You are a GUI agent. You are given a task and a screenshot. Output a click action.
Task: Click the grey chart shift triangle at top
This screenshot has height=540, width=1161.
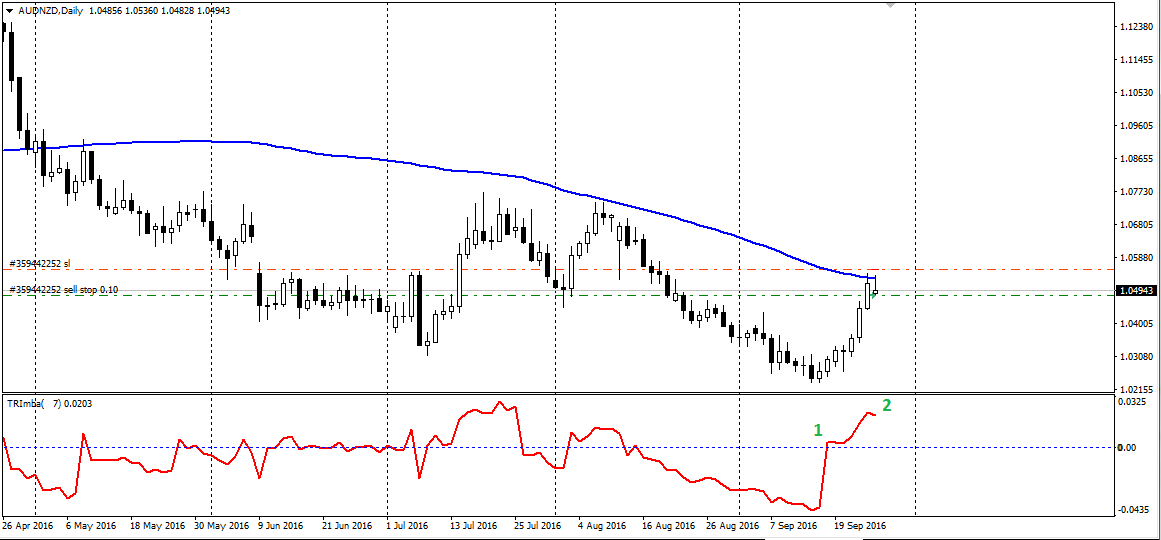(890, 4)
